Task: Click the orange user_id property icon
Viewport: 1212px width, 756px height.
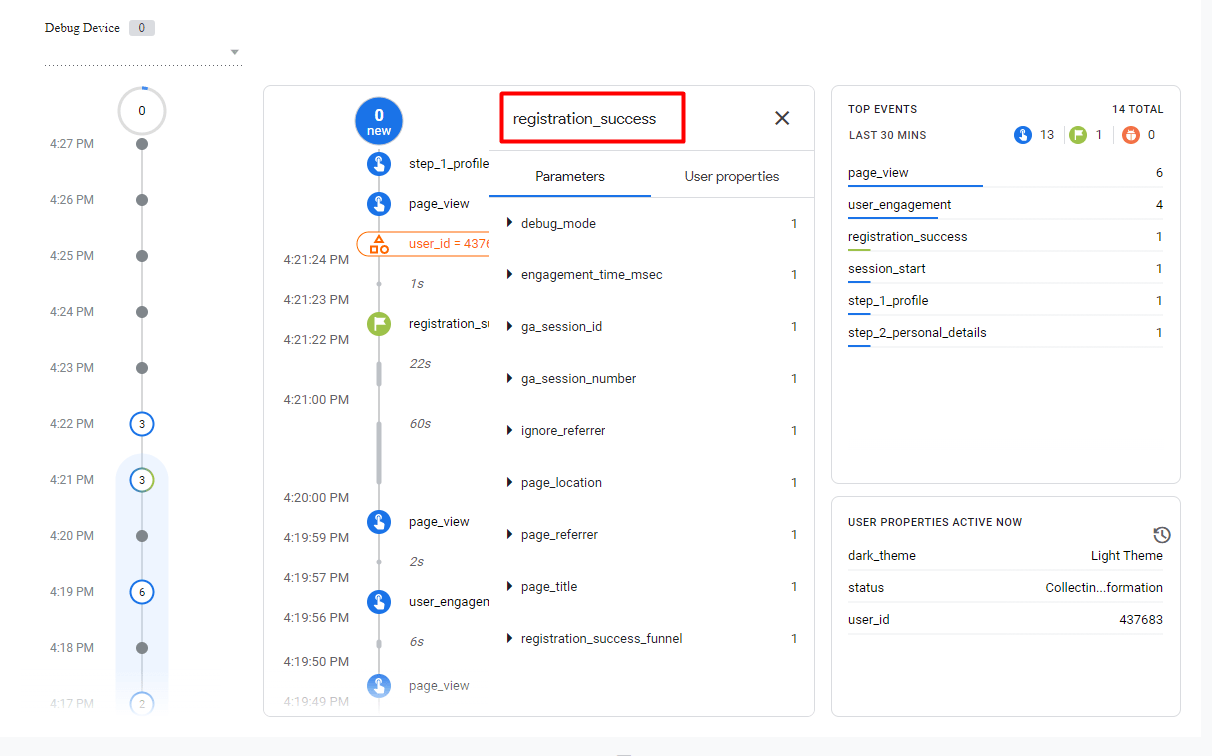Action: [379, 244]
